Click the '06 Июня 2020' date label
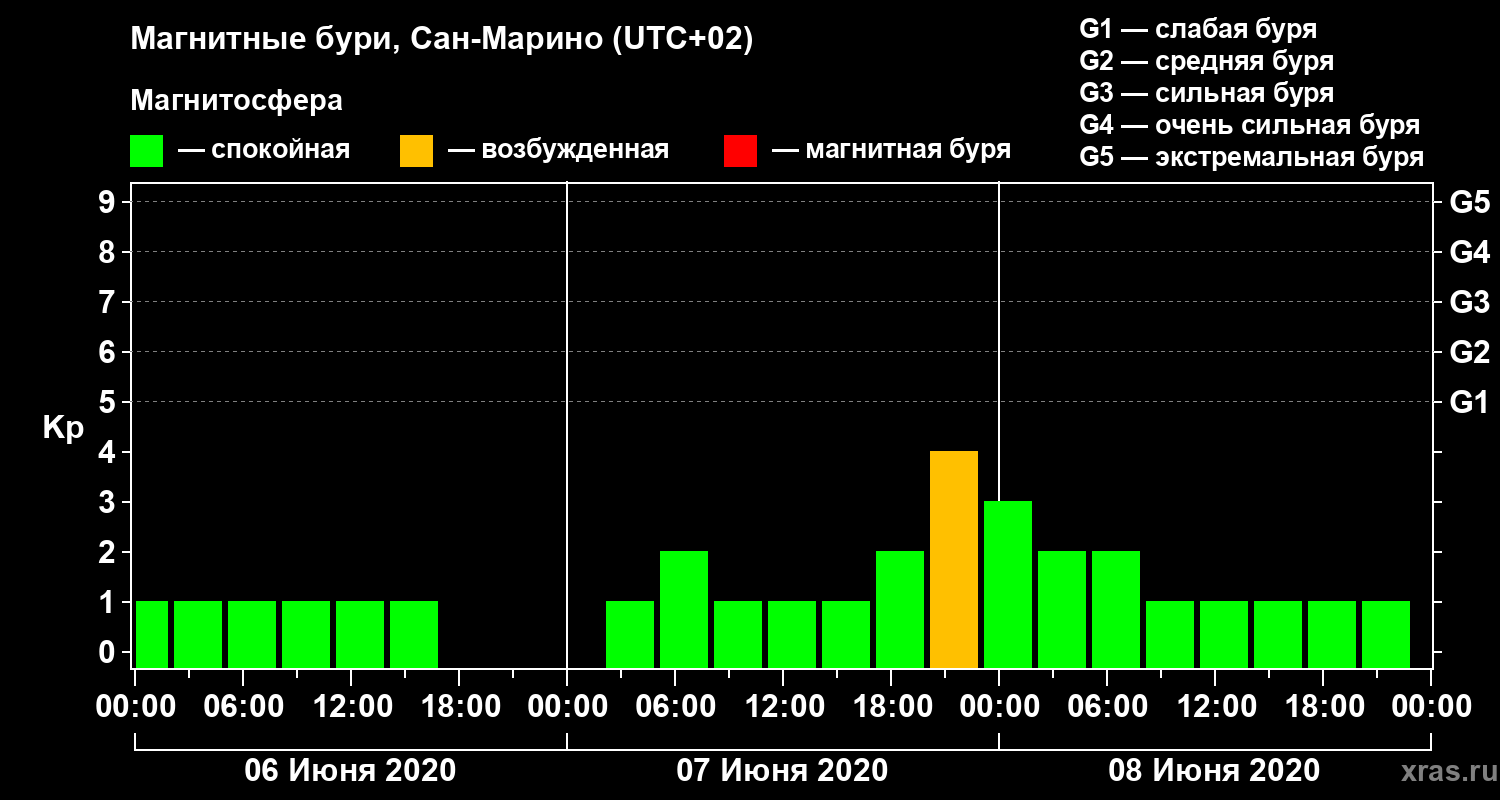This screenshot has width=1500, height=800. [350, 771]
